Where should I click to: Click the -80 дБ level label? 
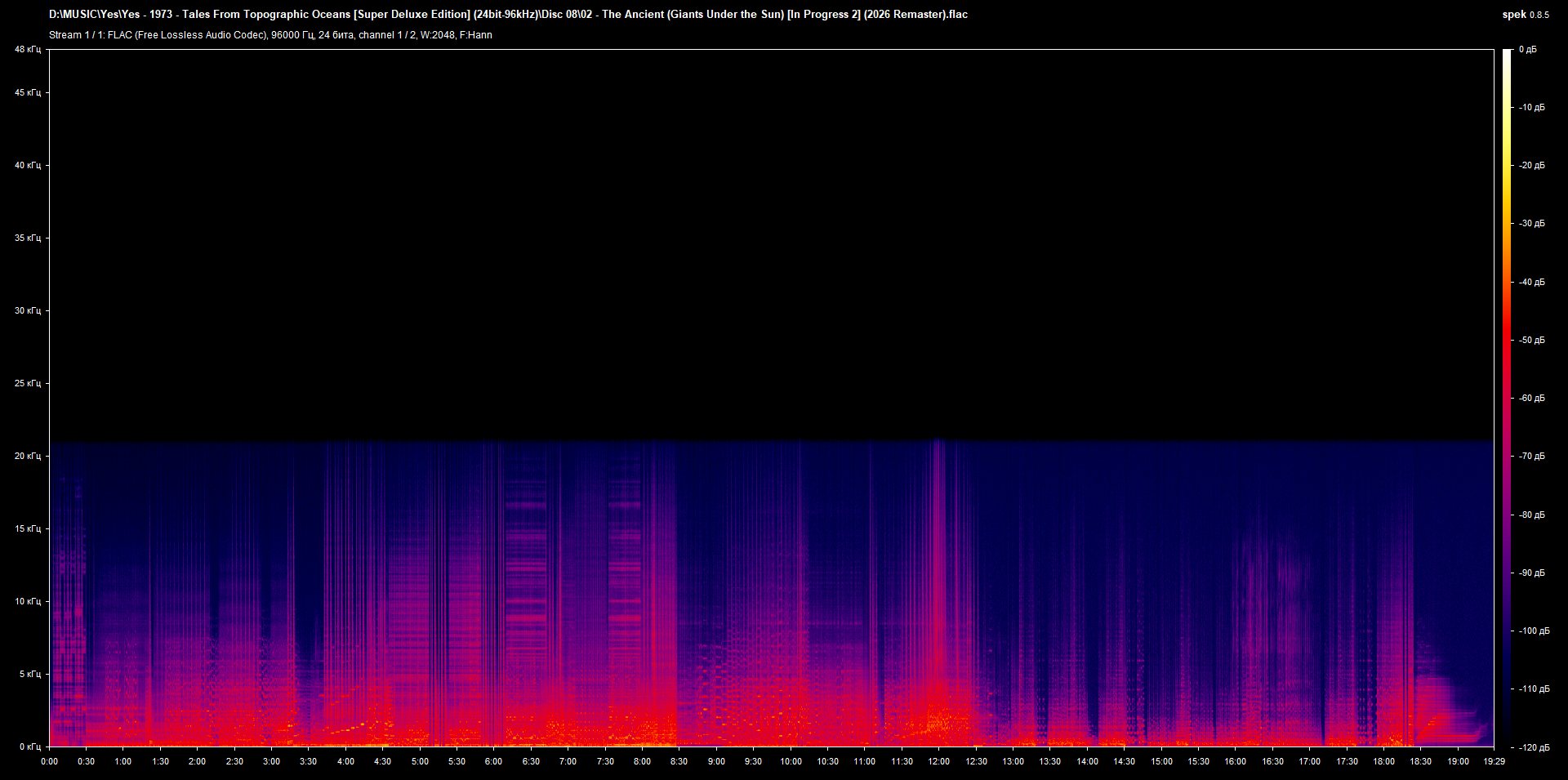pos(1532,515)
